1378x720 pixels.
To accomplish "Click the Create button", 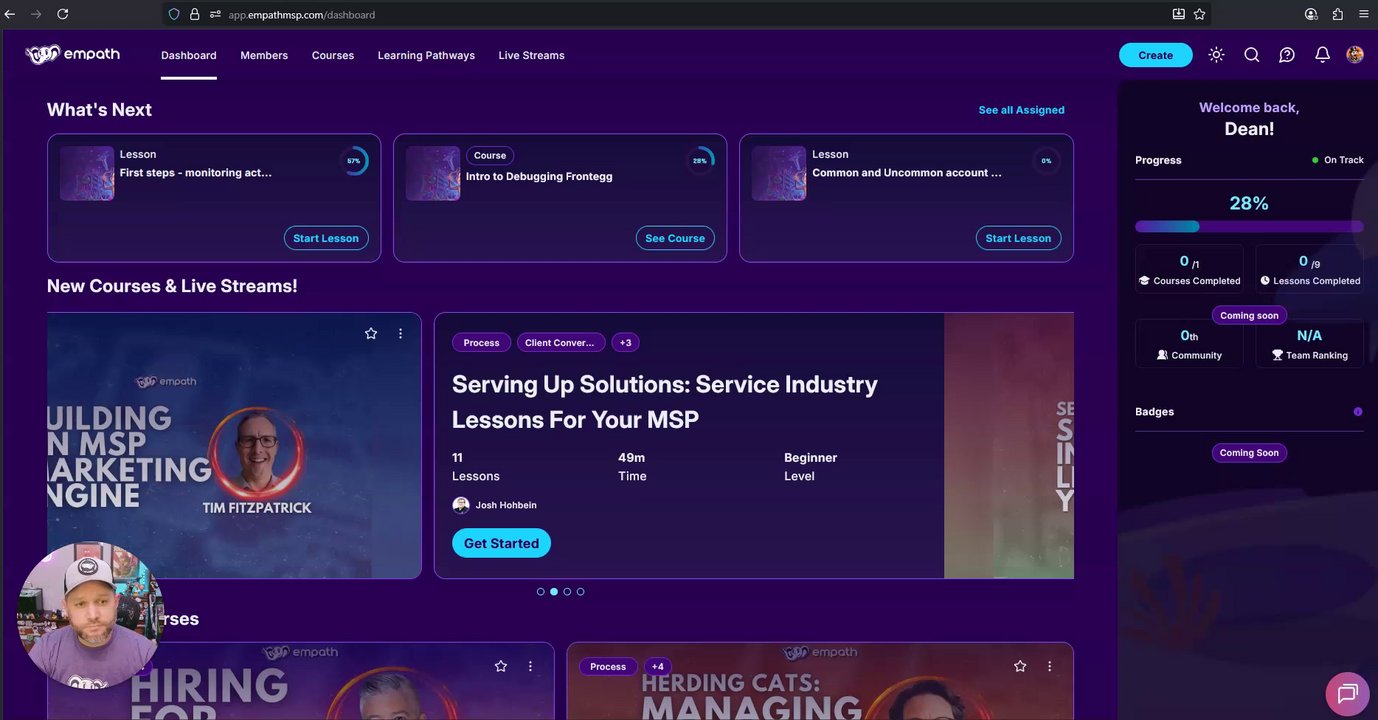I will tap(1155, 55).
